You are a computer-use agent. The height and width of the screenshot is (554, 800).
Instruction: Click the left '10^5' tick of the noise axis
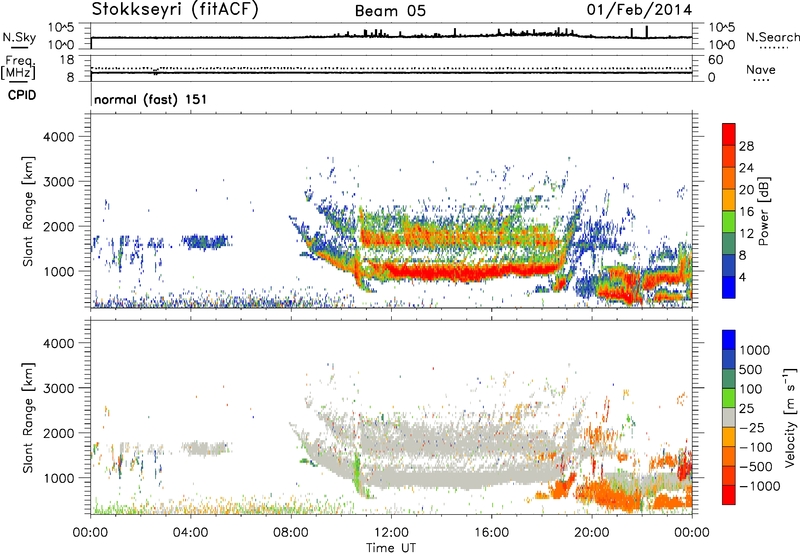(x=61, y=28)
